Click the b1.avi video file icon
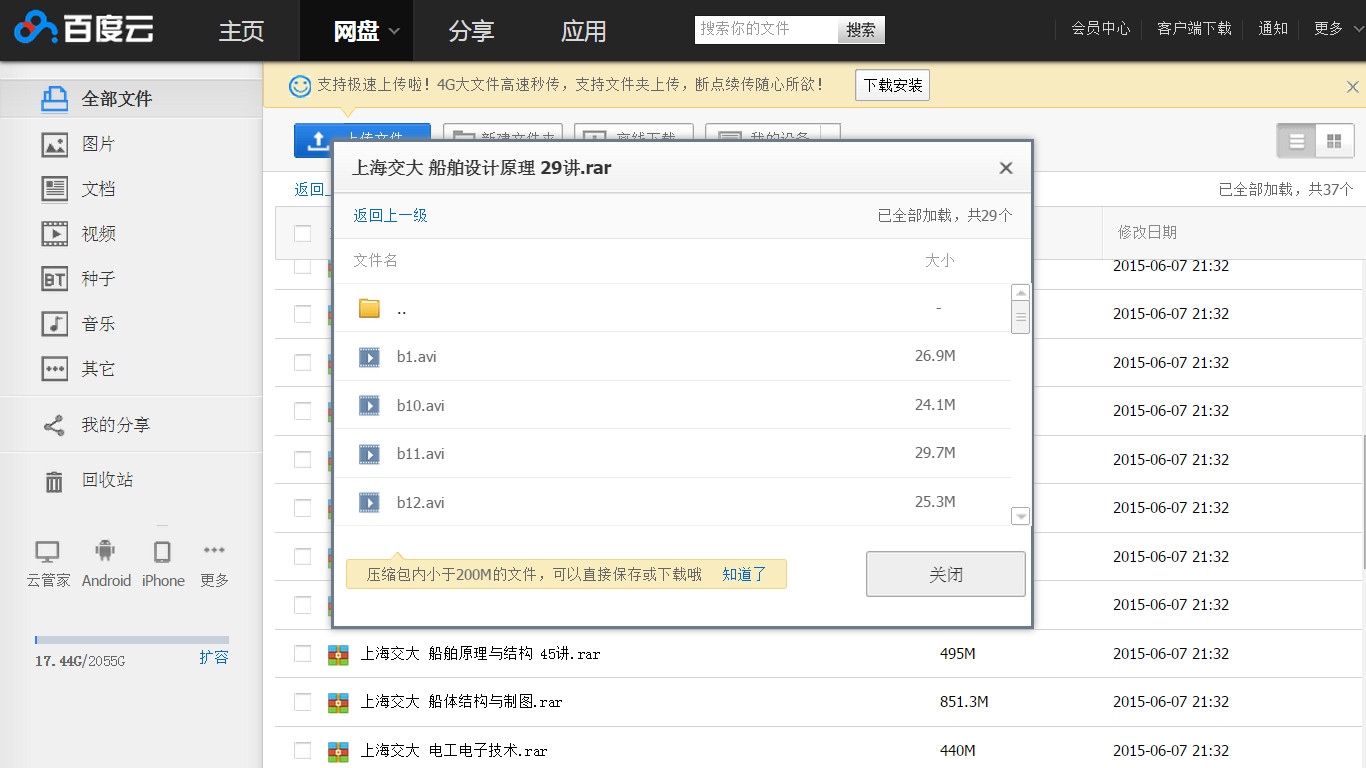The height and width of the screenshot is (768, 1366). click(369, 357)
